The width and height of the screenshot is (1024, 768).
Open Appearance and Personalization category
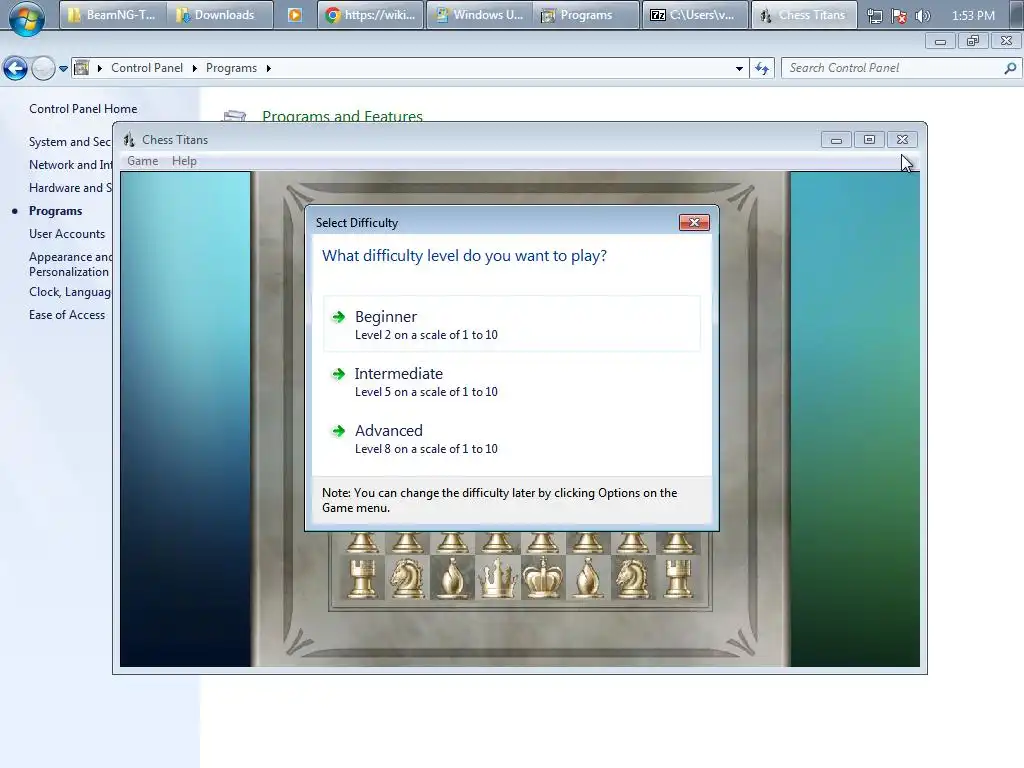pyautogui.click(x=71, y=264)
